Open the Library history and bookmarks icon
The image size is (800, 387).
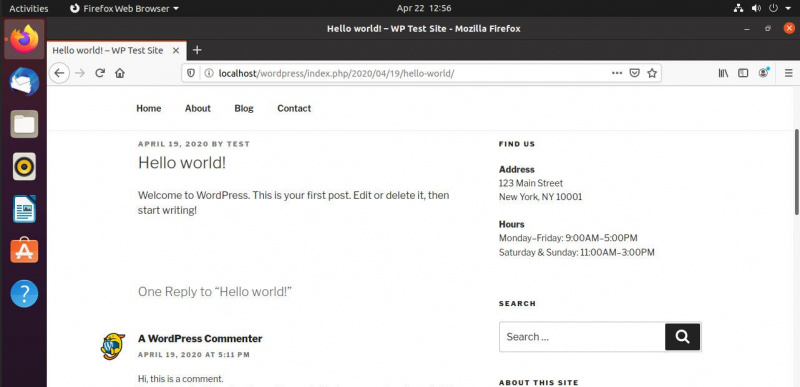723,73
